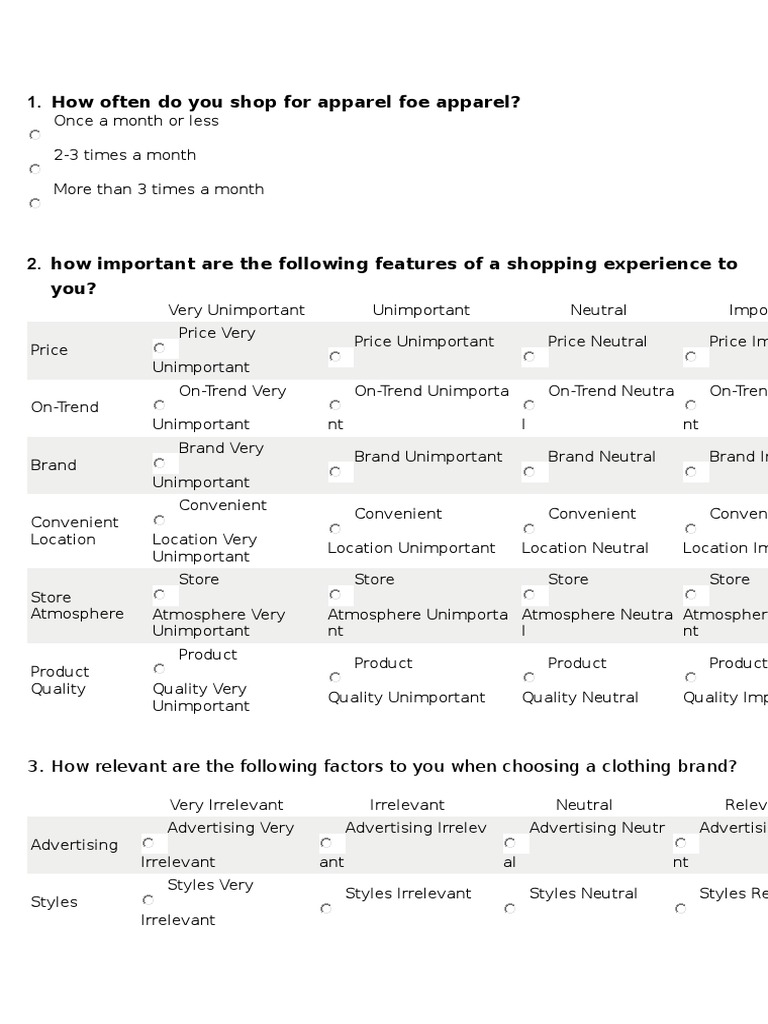The height and width of the screenshot is (1024, 768).
Task: Rate Brand as Unimportant
Action: click(x=335, y=471)
